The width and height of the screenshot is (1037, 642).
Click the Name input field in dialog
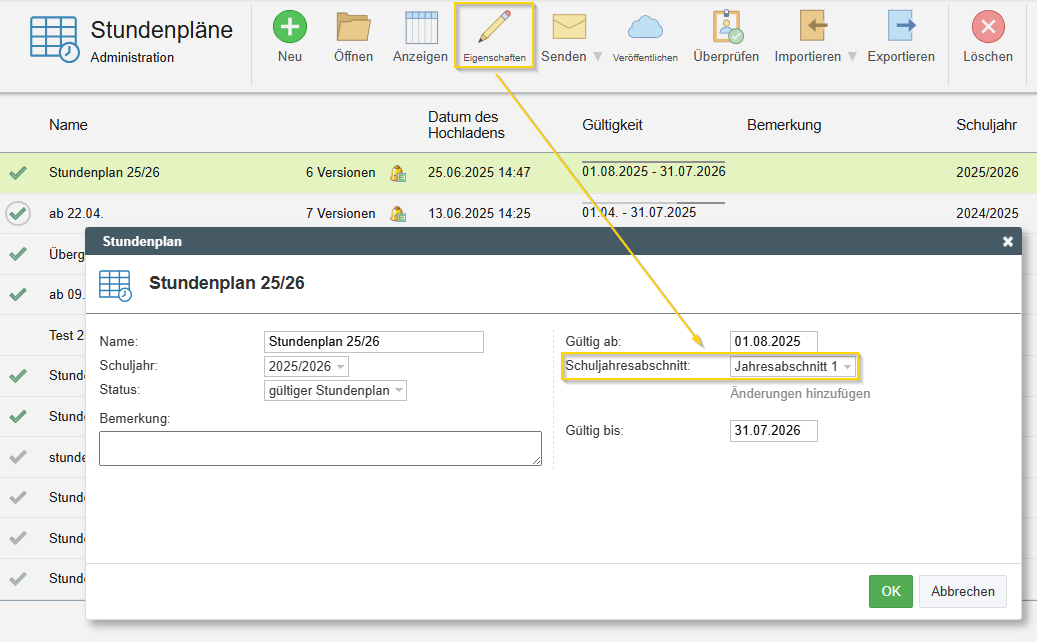point(374,342)
